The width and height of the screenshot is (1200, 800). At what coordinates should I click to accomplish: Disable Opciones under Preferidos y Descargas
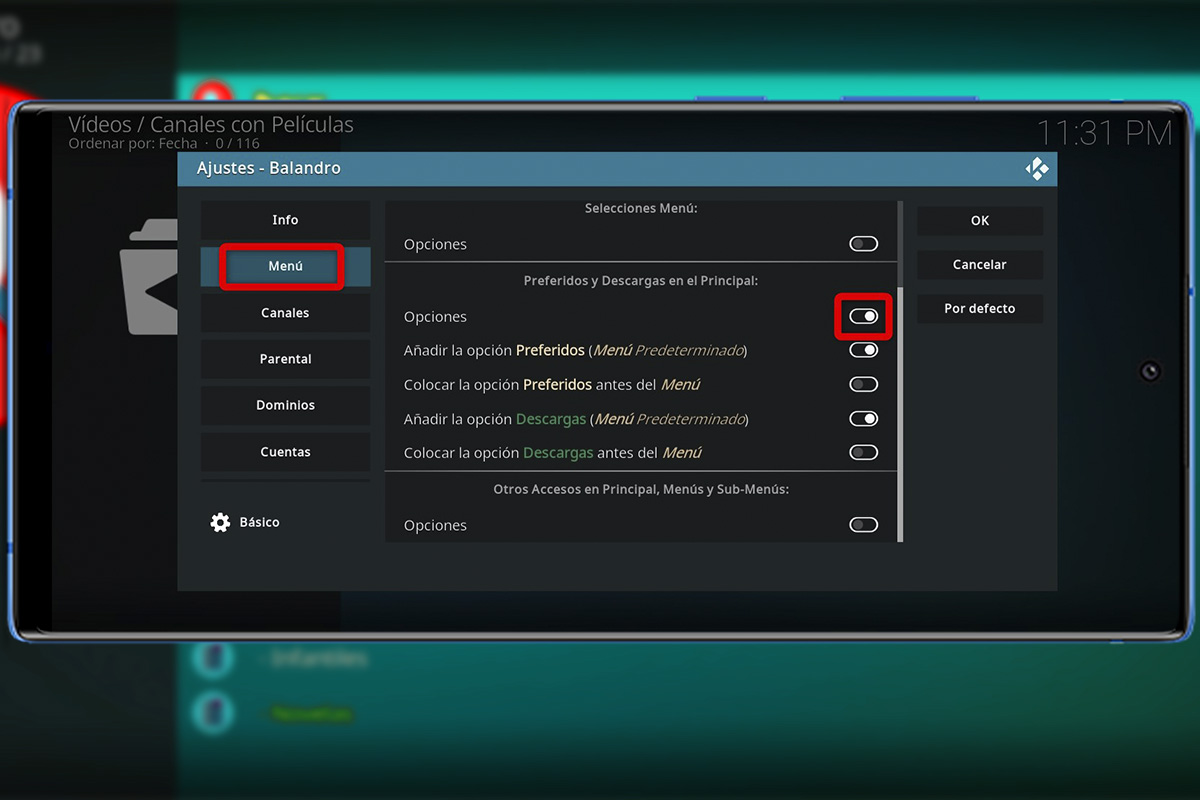[x=862, y=316]
